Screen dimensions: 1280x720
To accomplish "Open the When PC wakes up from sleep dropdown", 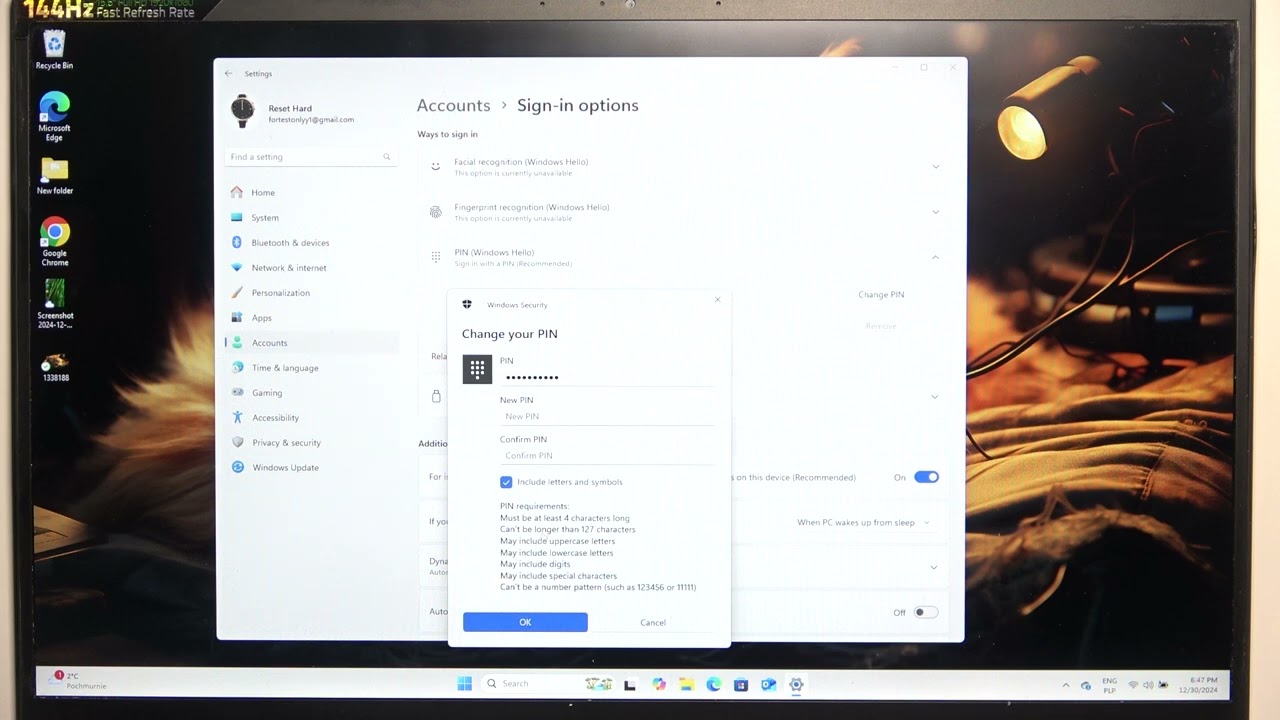I will point(863,522).
